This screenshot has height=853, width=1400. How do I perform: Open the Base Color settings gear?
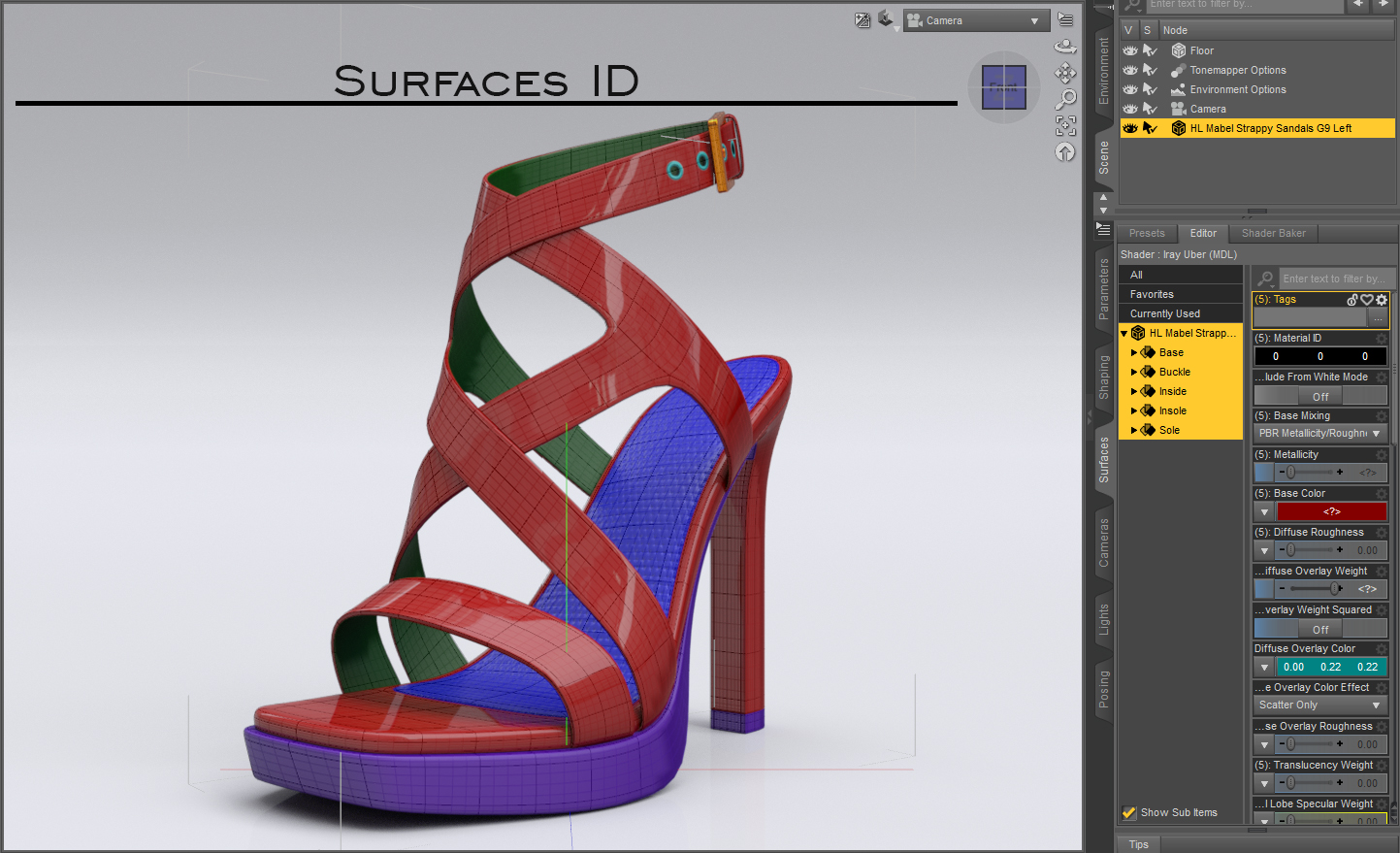[x=1382, y=494]
